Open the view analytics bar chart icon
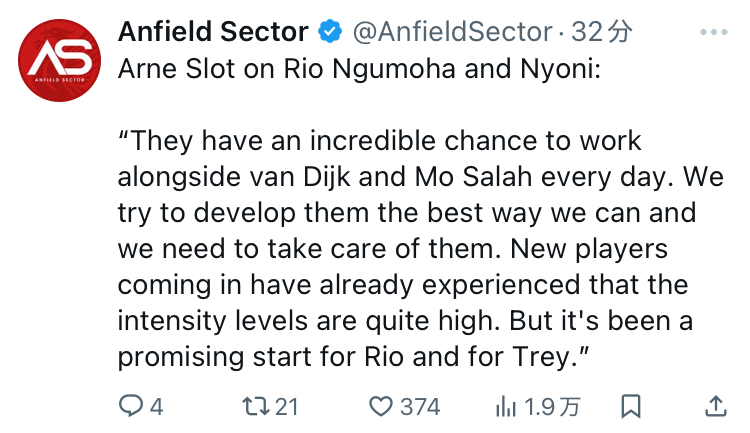750x433 pixels. point(506,407)
